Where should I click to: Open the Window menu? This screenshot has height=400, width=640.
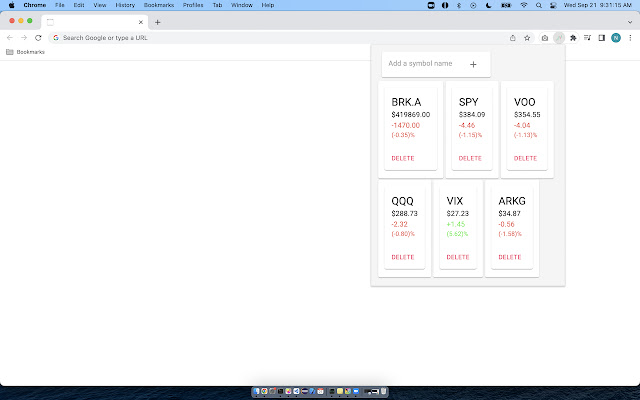click(x=242, y=5)
